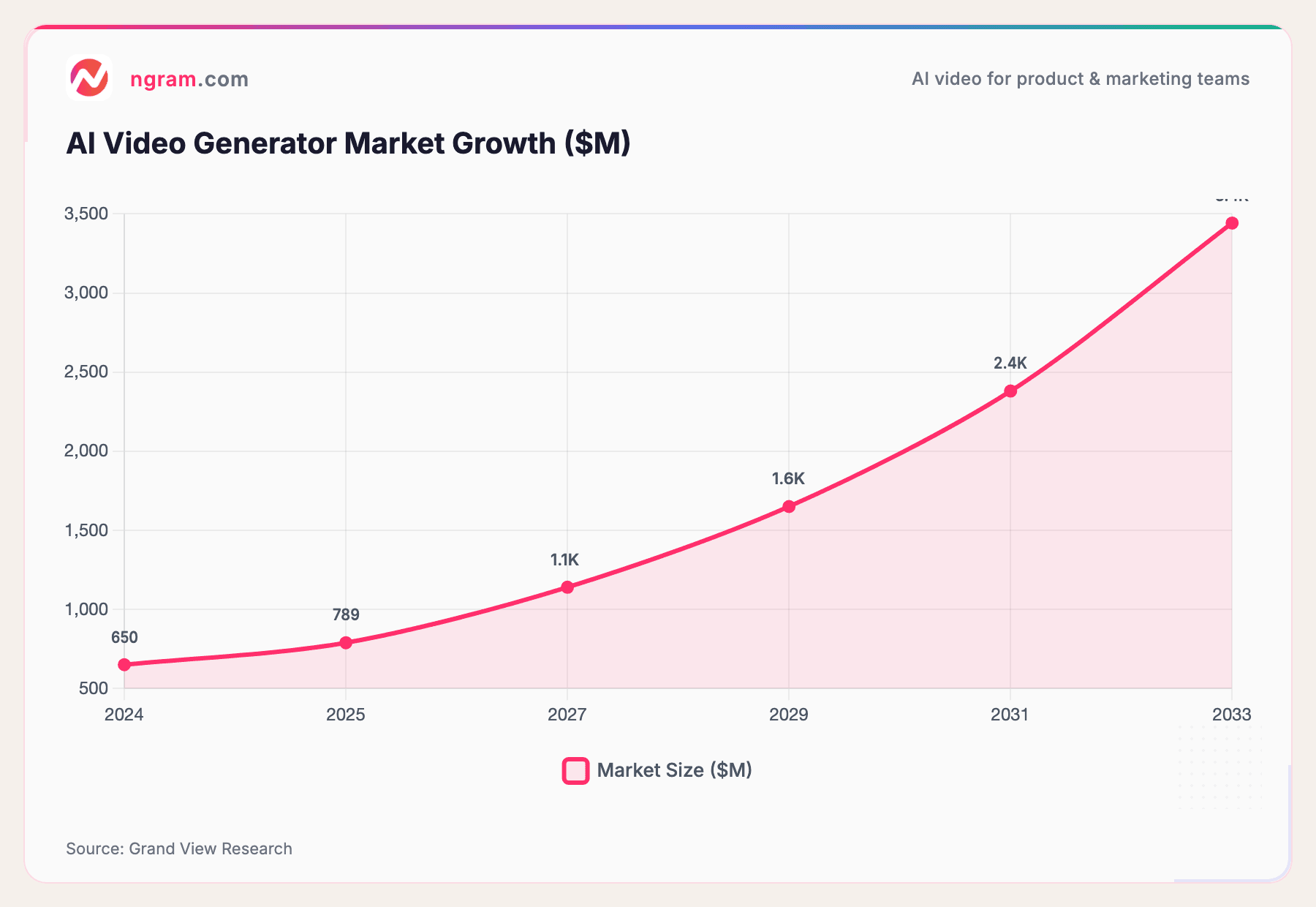The height and width of the screenshot is (907, 1316).
Task: Toggle the 650 value label
Action: coord(125,636)
